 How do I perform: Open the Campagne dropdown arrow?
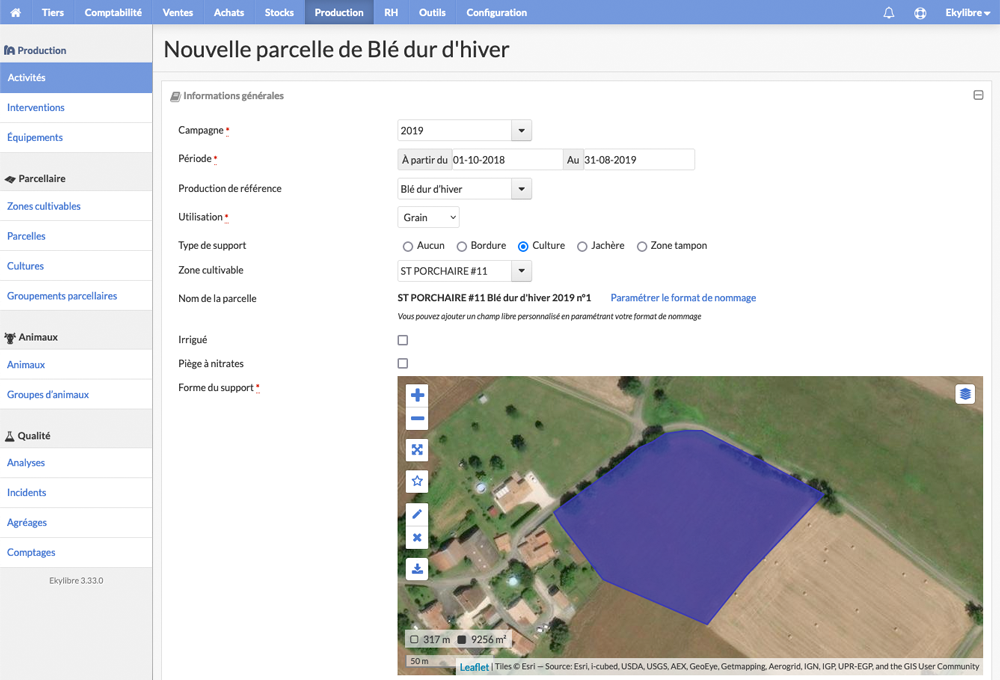tap(521, 130)
